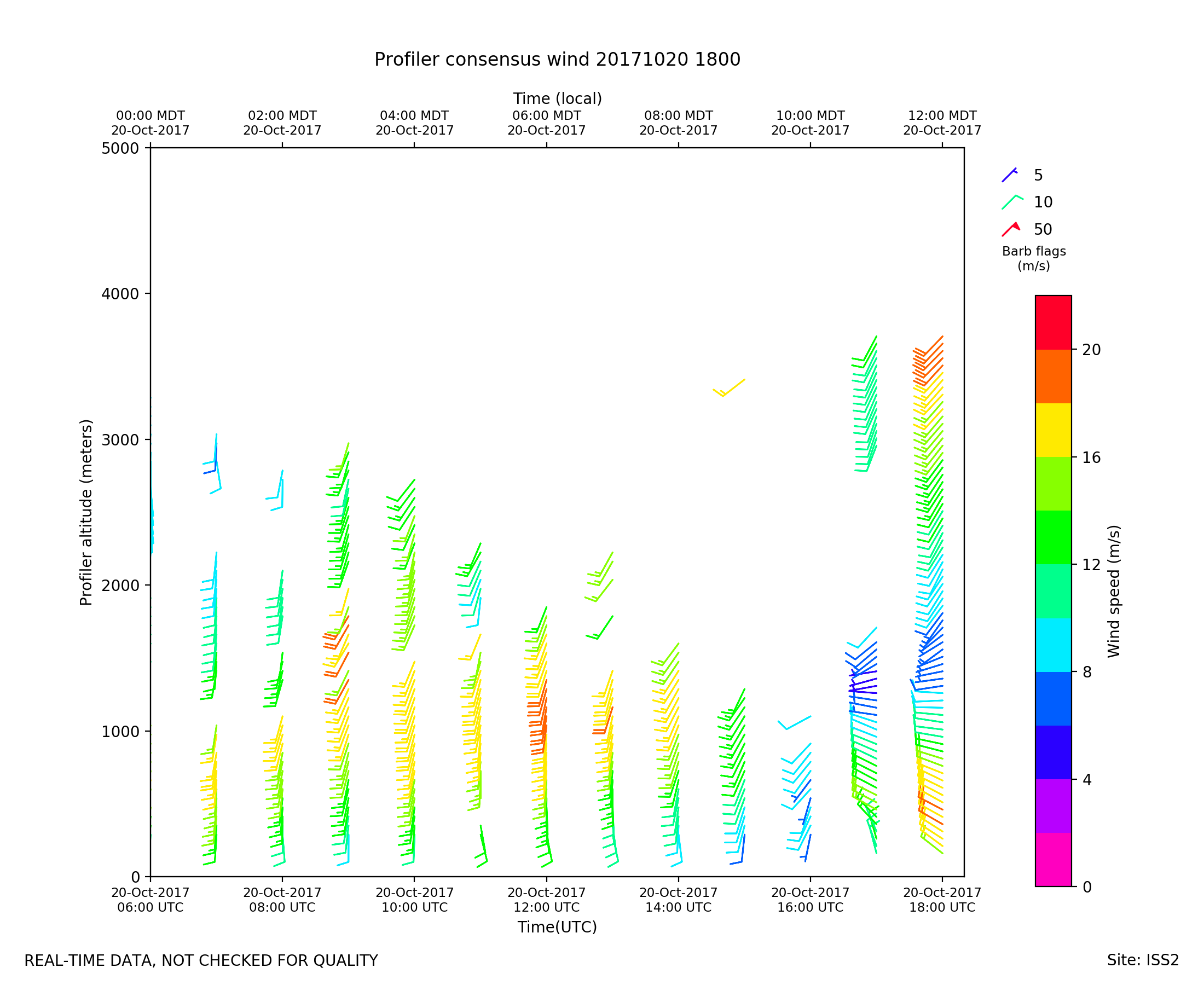Image resolution: width=1204 pixels, height=985 pixels.
Task: Click the yellow colorbar segment below 20
Action: click(x=1053, y=430)
